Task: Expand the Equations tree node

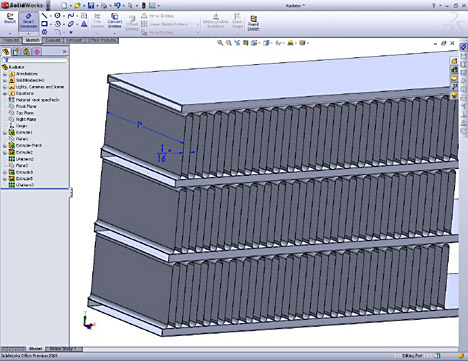Action: [x=5, y=93]
